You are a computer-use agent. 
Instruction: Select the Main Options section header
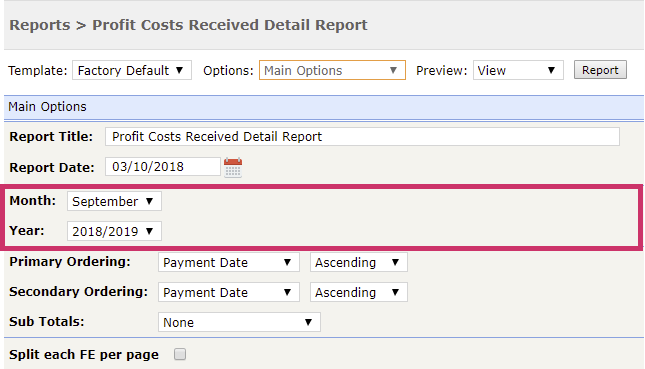tap(324, 107)
